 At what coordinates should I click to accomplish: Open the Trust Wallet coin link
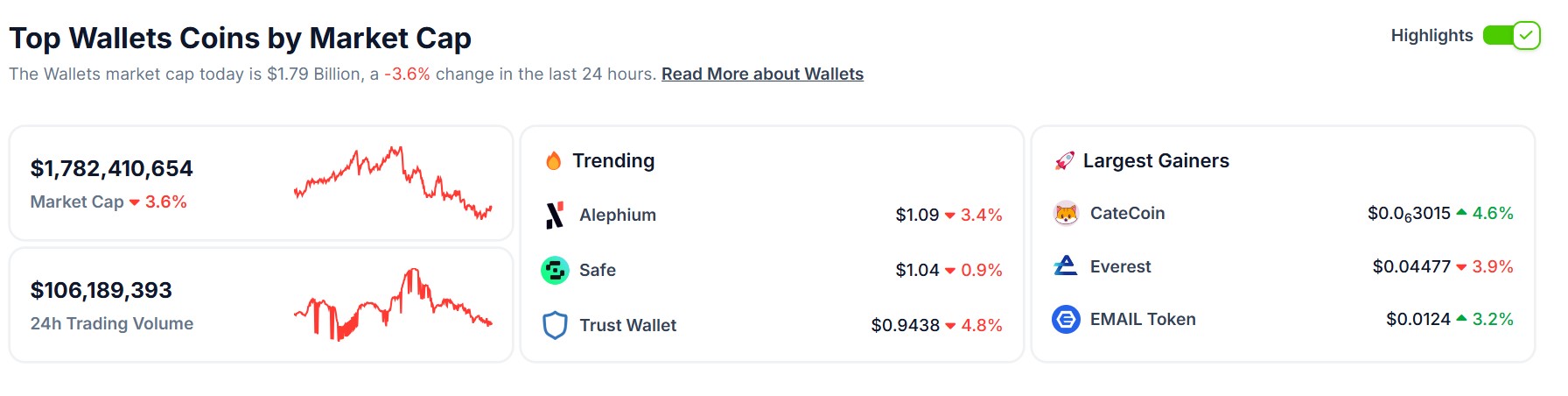pyautogui.click(x=627, y=325)
